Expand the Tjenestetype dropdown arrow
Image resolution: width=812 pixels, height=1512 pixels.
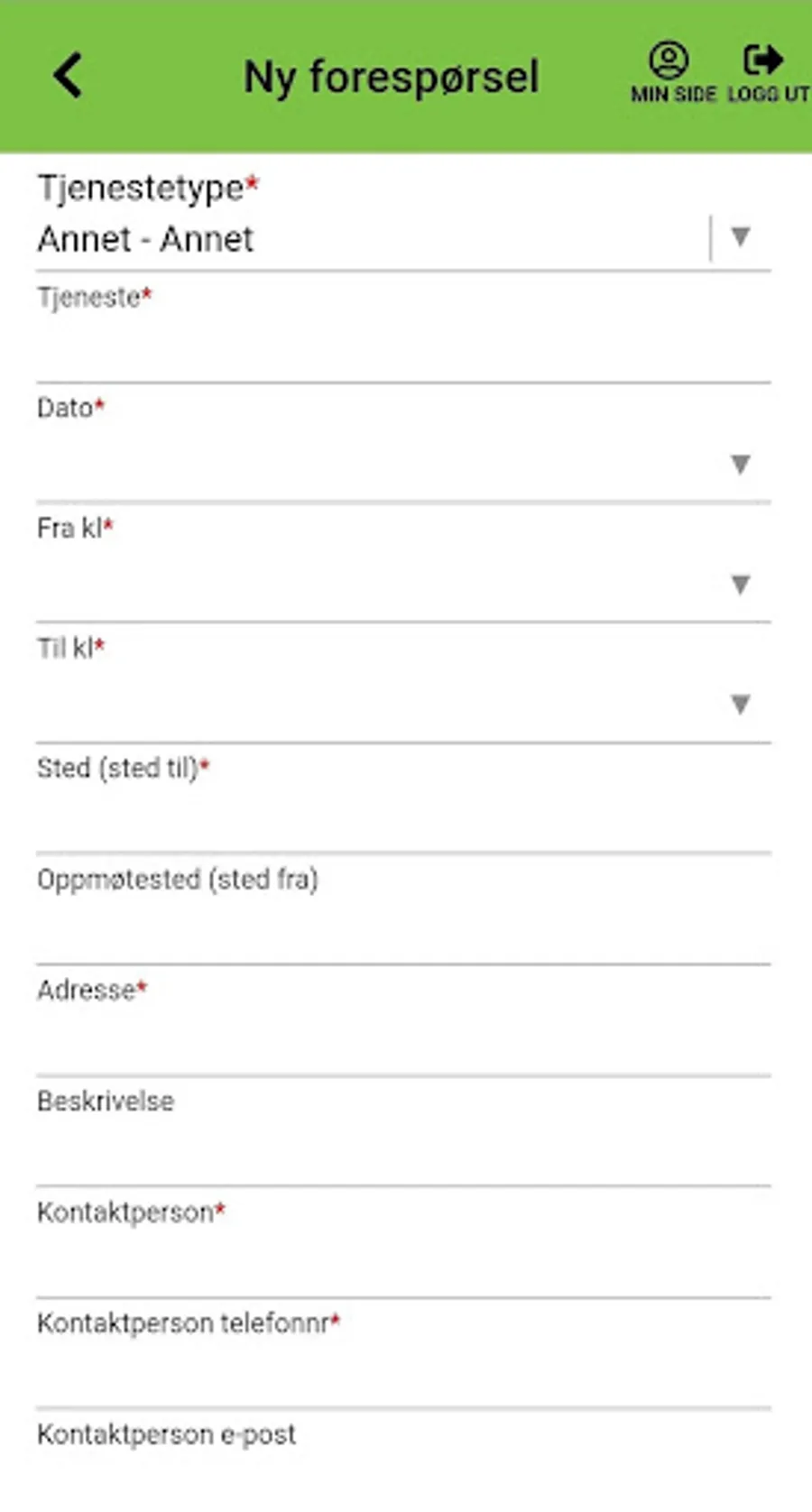point(741,237)
